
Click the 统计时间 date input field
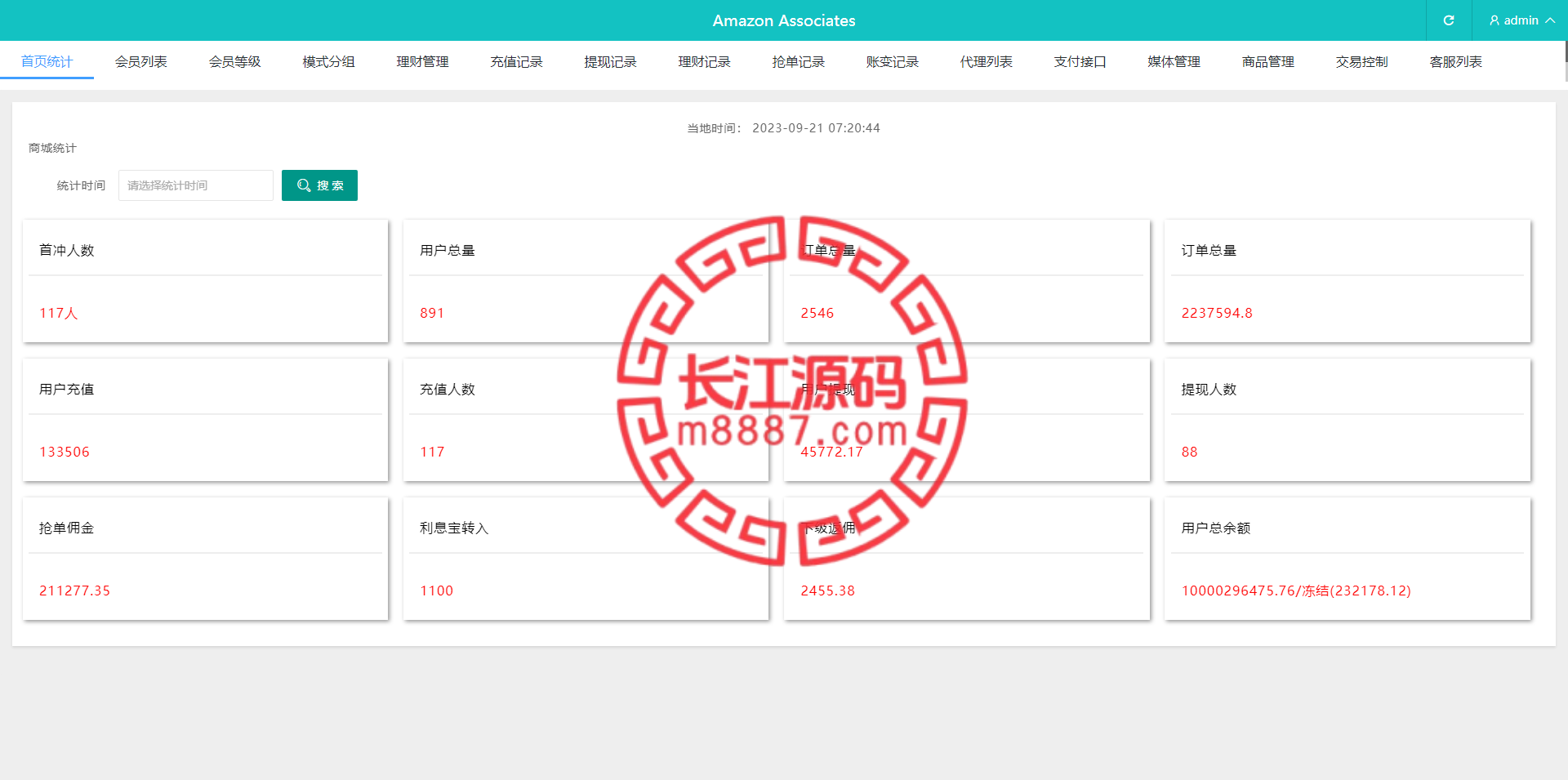click(x=196, y=185)
